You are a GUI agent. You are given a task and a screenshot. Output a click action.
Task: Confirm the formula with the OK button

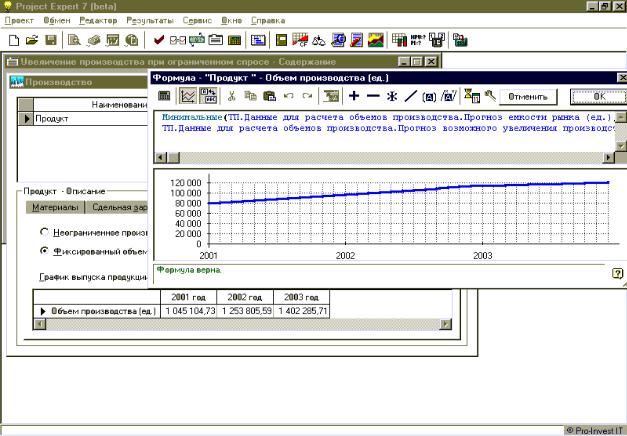click(x=599, y=97)
